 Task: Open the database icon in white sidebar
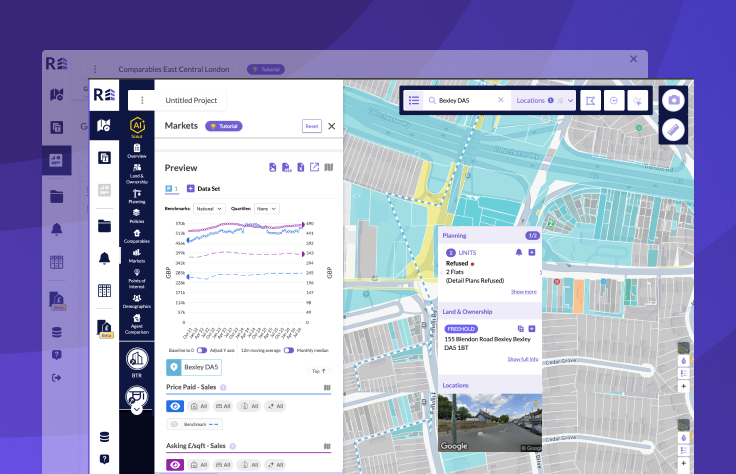tap(104, 437)
